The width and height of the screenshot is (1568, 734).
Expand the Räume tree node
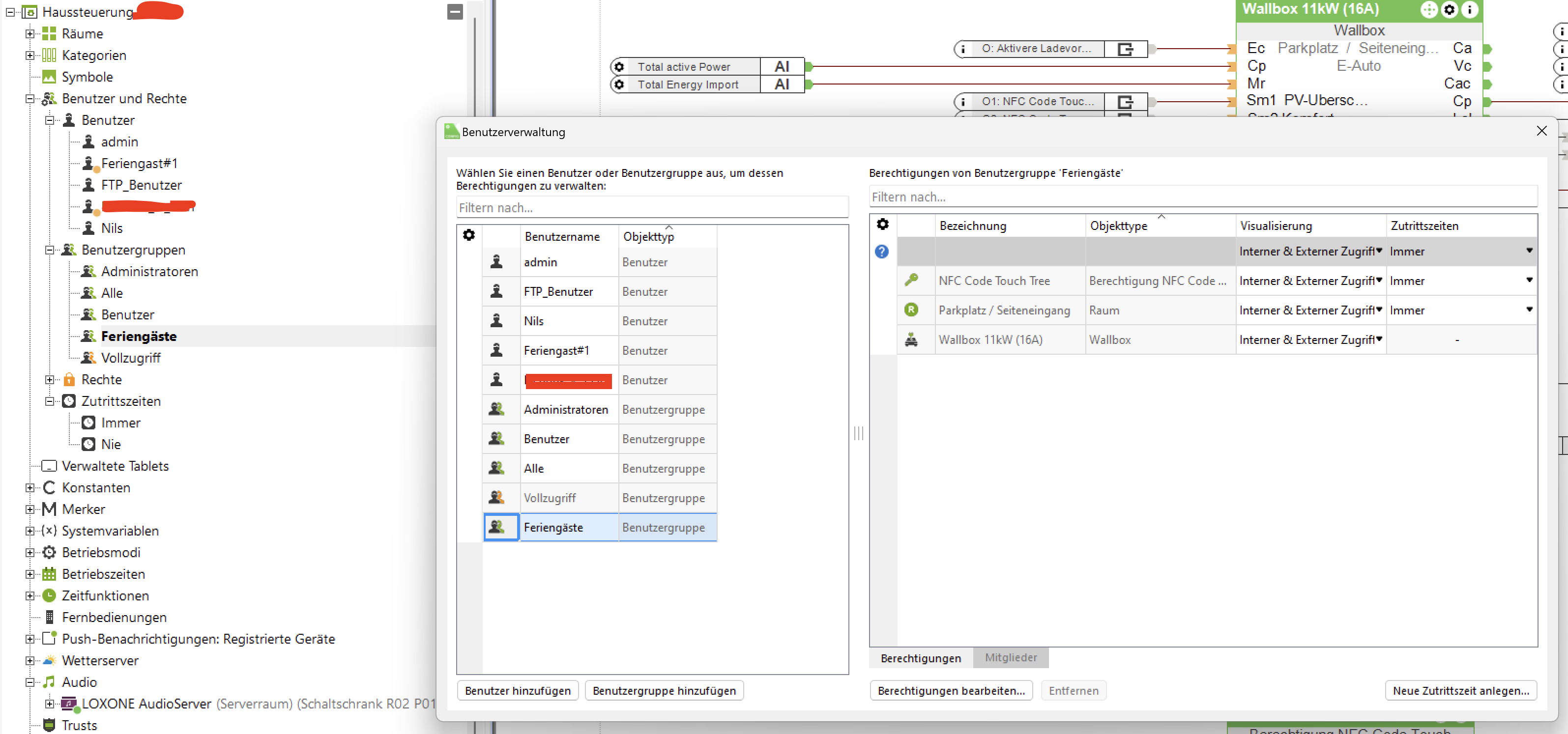point(30,33)
